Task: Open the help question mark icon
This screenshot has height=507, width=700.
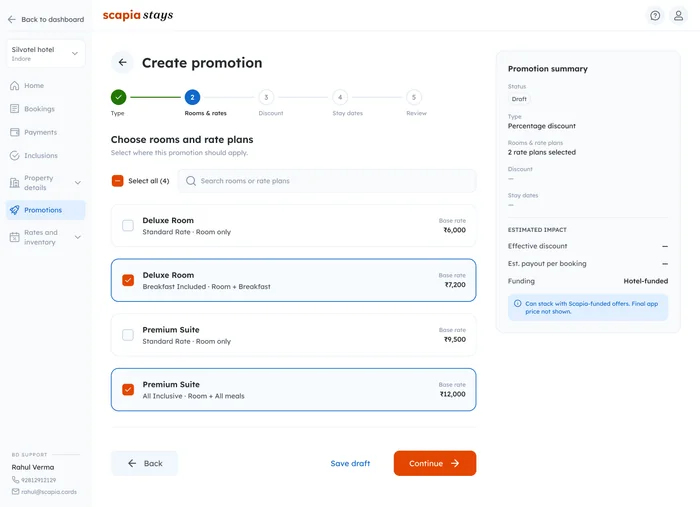Action: [655, 16]
